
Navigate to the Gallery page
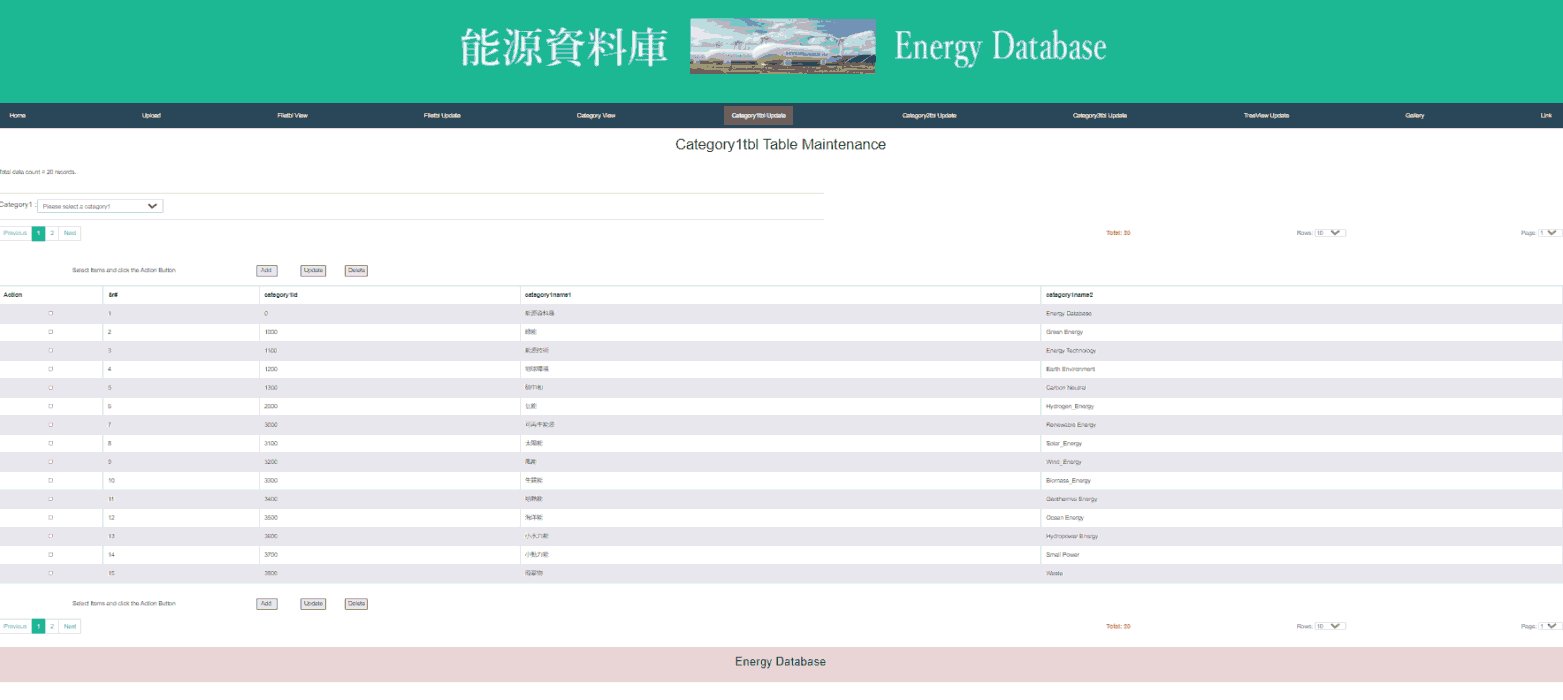coord(1414,116)
